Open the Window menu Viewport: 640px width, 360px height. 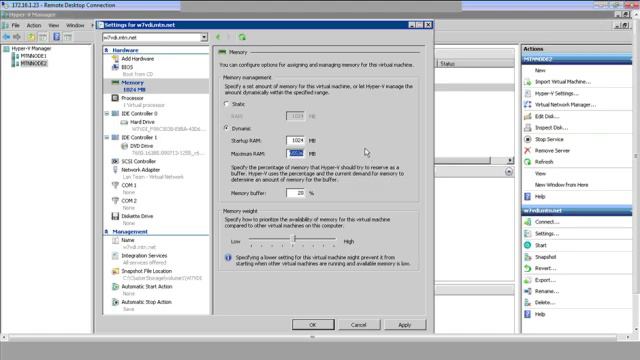point(75,25)
